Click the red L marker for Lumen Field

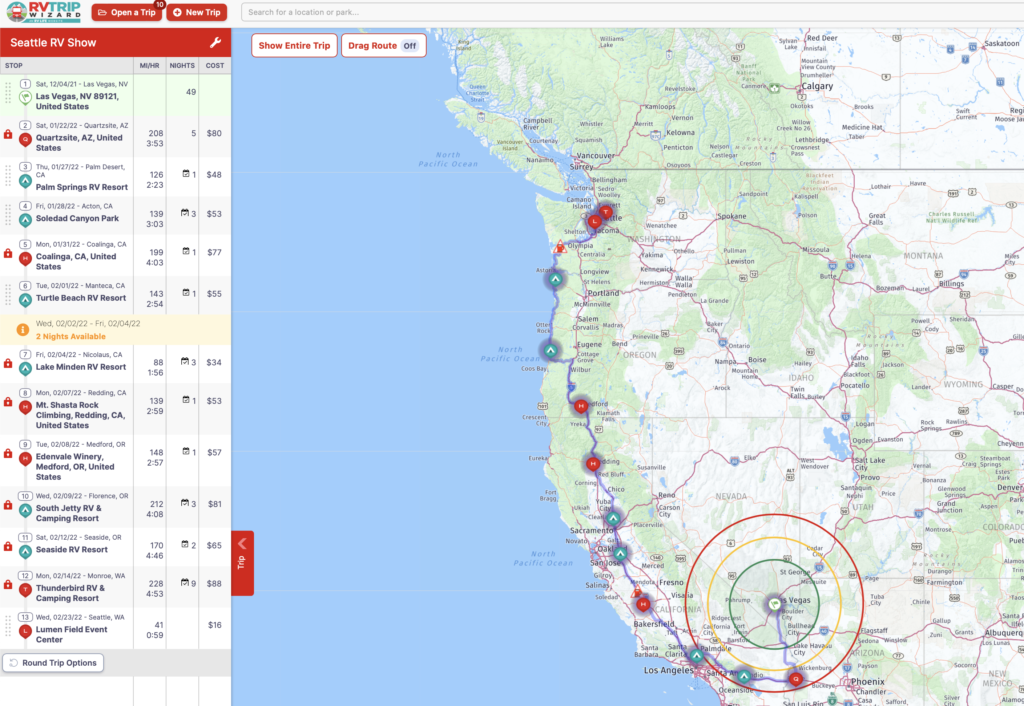tap(25, 631)
